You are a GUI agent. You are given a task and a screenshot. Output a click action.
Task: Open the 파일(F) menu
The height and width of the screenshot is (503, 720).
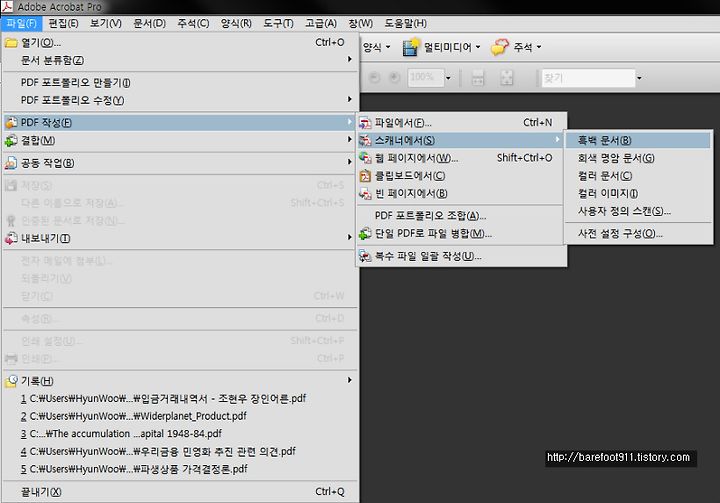pyautogui.click(x=22, y=23)
